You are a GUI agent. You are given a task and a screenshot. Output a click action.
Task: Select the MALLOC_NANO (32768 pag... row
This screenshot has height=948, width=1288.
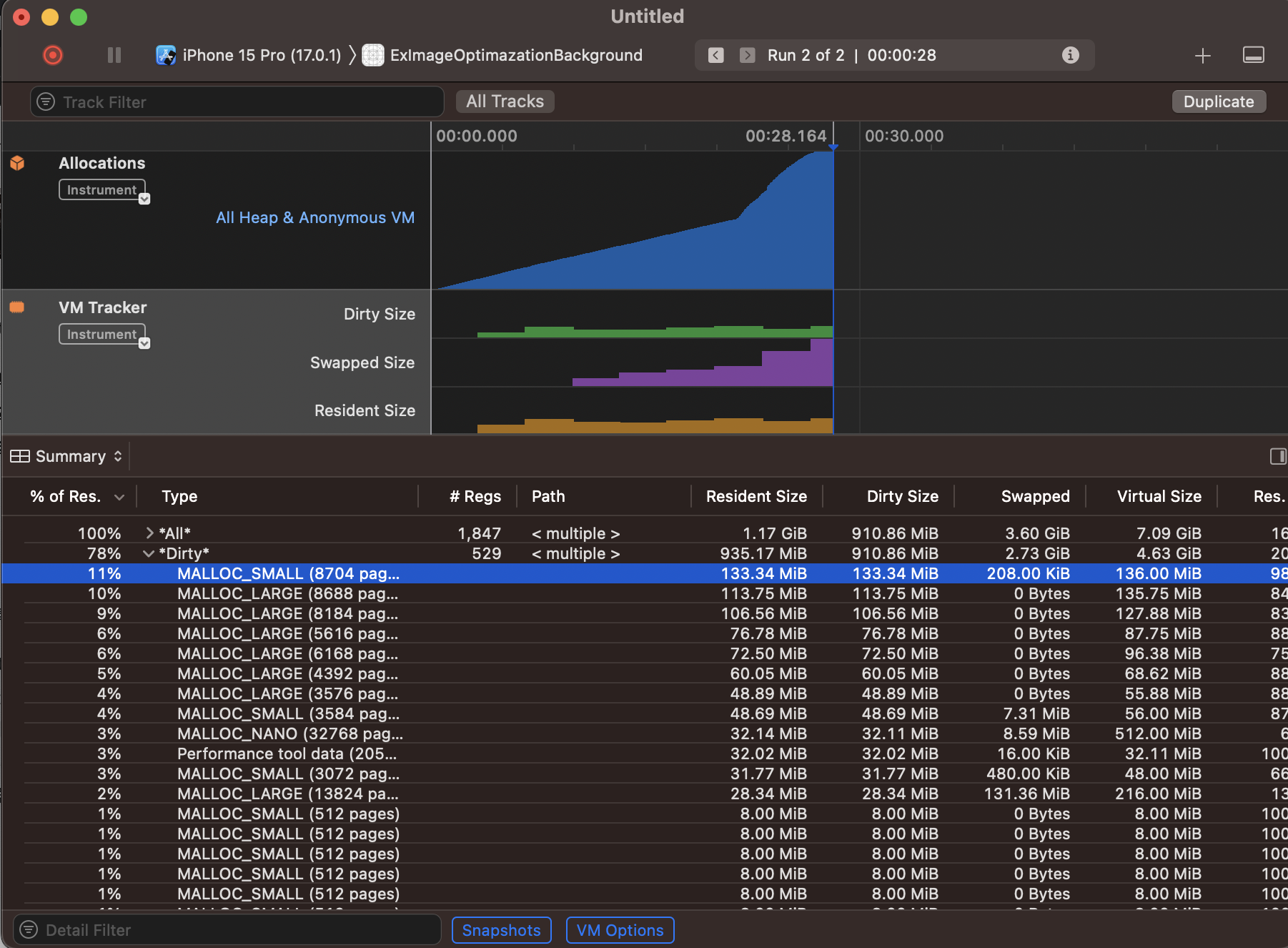coord(644,734)
